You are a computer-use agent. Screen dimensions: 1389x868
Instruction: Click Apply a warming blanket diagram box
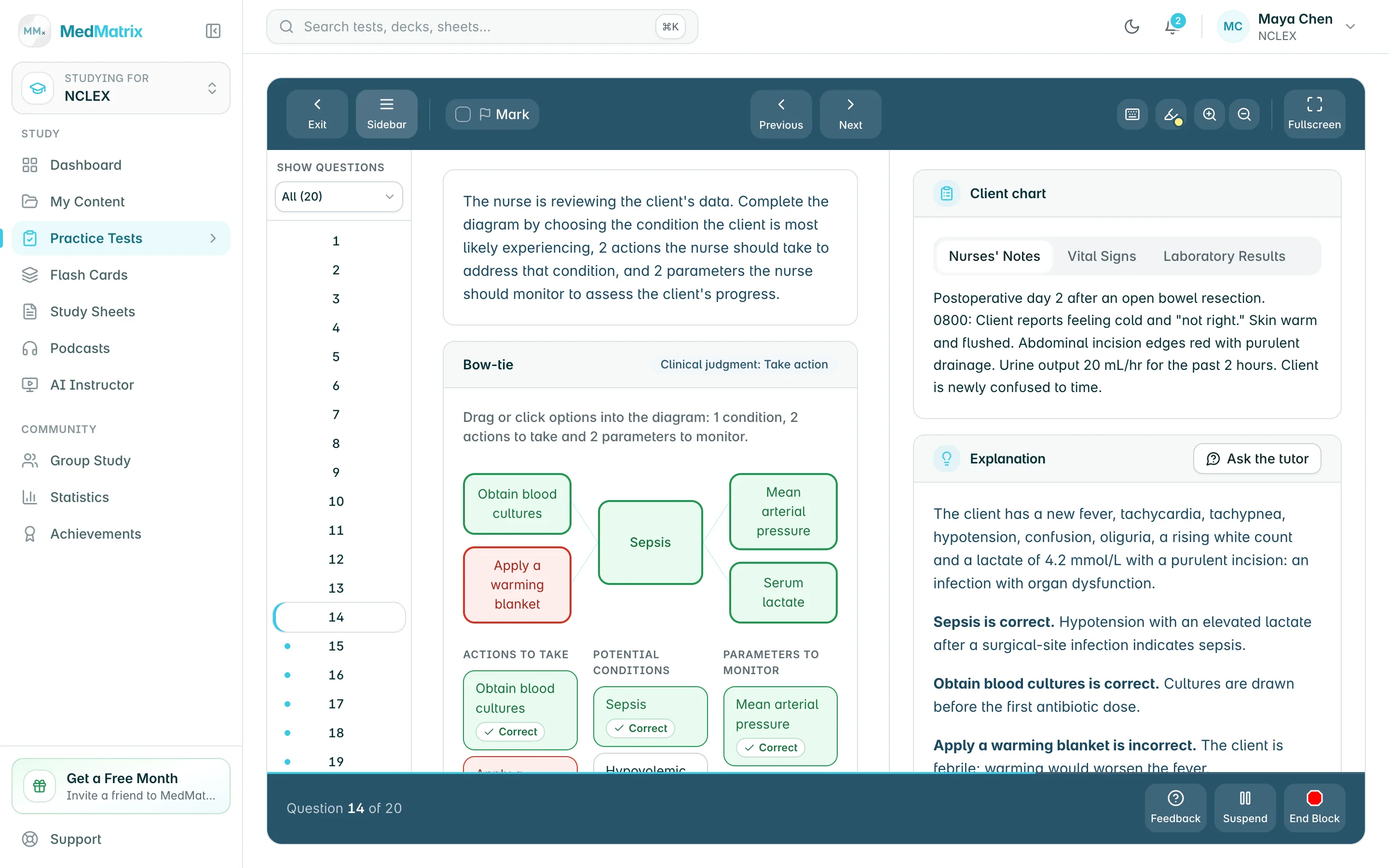coord(517,584)
